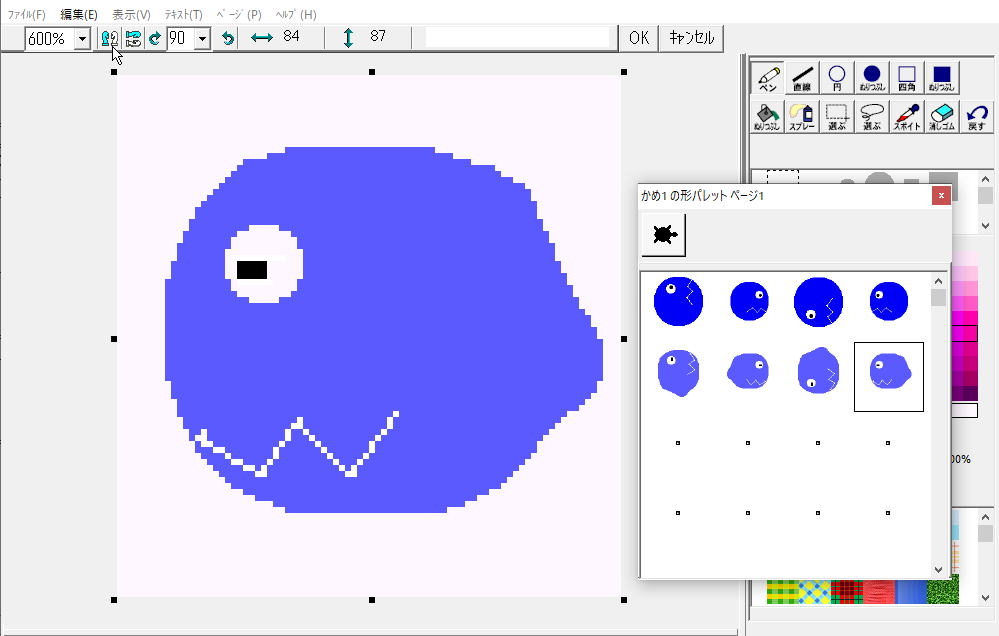The image size is (999, 636).
Task: Pick light blue blob, eye right, zigzag mouth
Action: (x=749, y=371)
